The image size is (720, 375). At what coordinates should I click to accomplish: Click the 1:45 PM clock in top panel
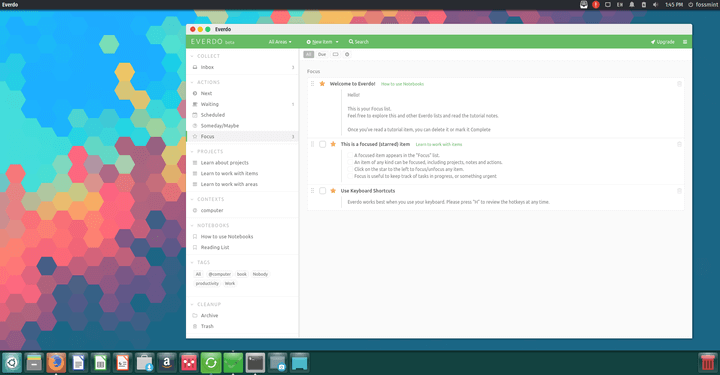(674, 5)
